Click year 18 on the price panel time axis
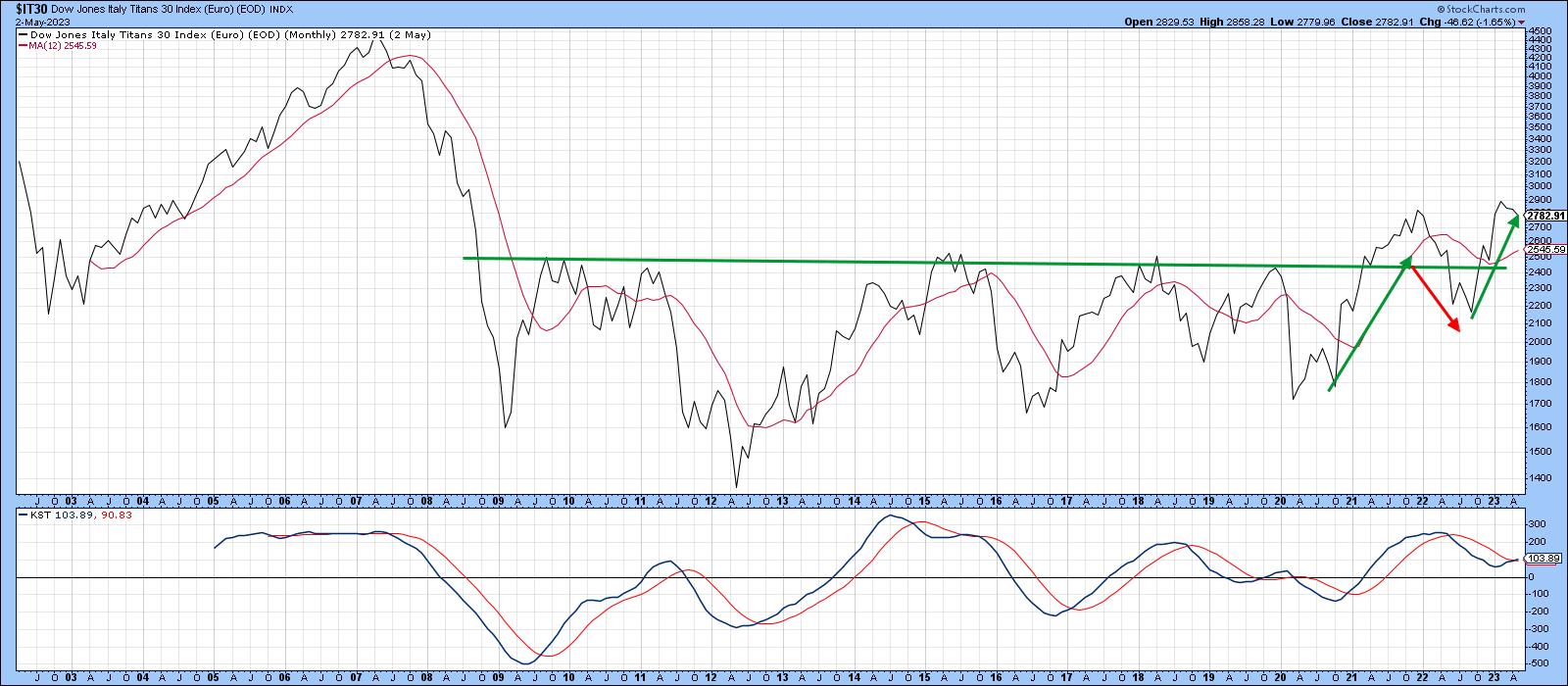This screenshot has width=1568, height=686. (x=1138, y=501)
